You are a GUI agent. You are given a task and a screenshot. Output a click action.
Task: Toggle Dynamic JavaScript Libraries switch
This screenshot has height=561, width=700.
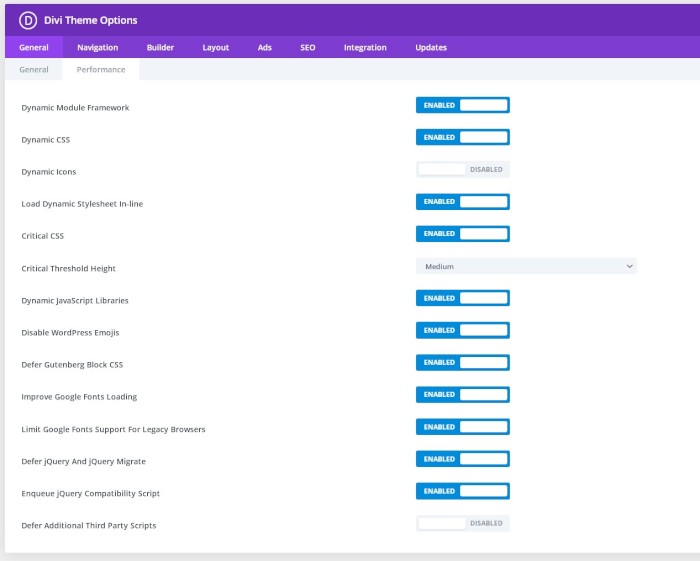(x=463, y=298)
